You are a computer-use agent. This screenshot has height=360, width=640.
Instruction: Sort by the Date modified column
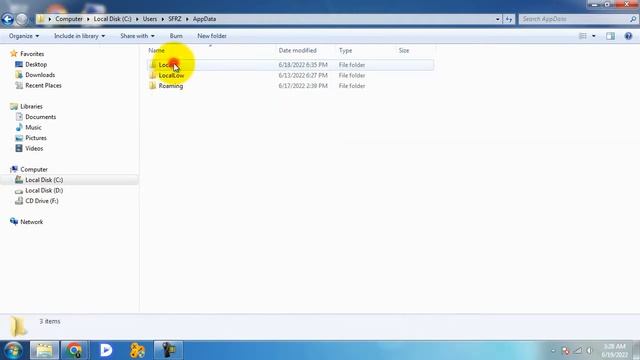(298, 51)
